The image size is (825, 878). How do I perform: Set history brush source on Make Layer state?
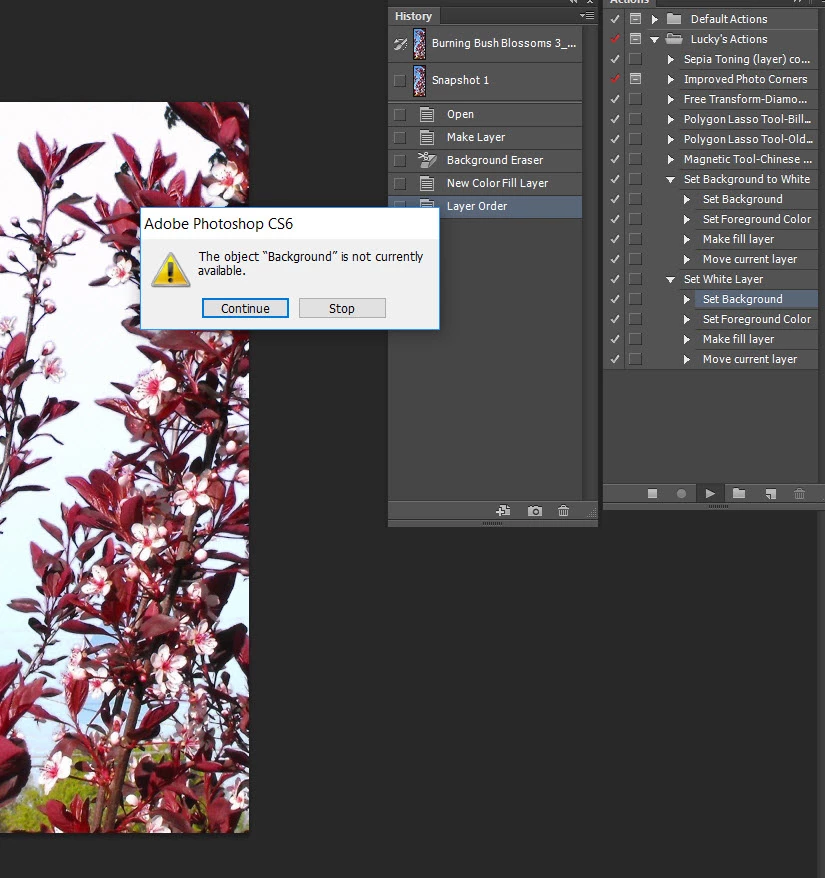399,138
